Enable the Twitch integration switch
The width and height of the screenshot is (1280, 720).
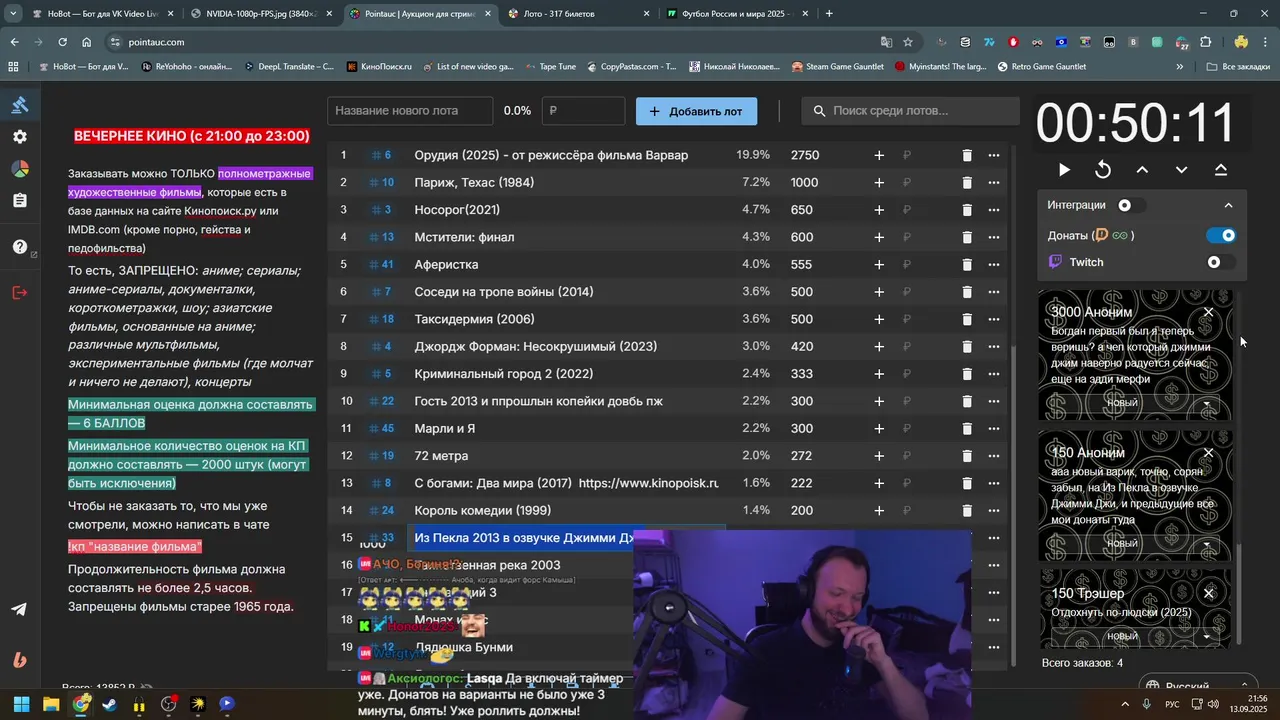pos(1221,262)
